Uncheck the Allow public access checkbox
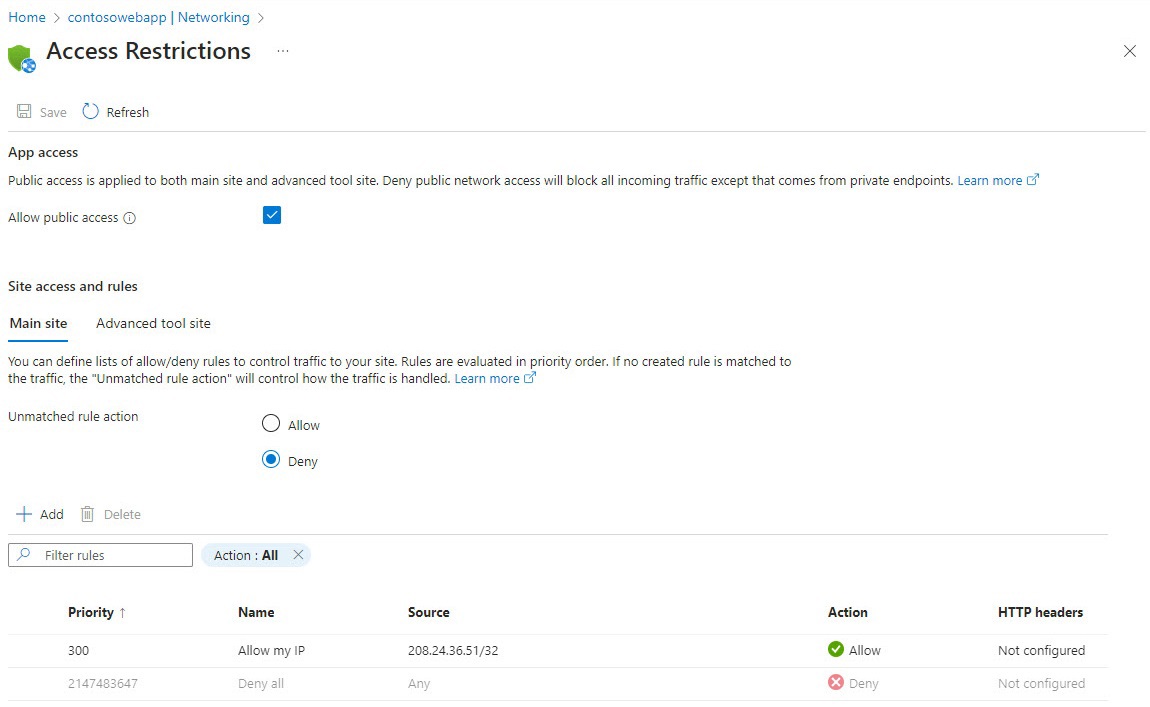Screen dimensions: 1150x707 click(271, 214)
